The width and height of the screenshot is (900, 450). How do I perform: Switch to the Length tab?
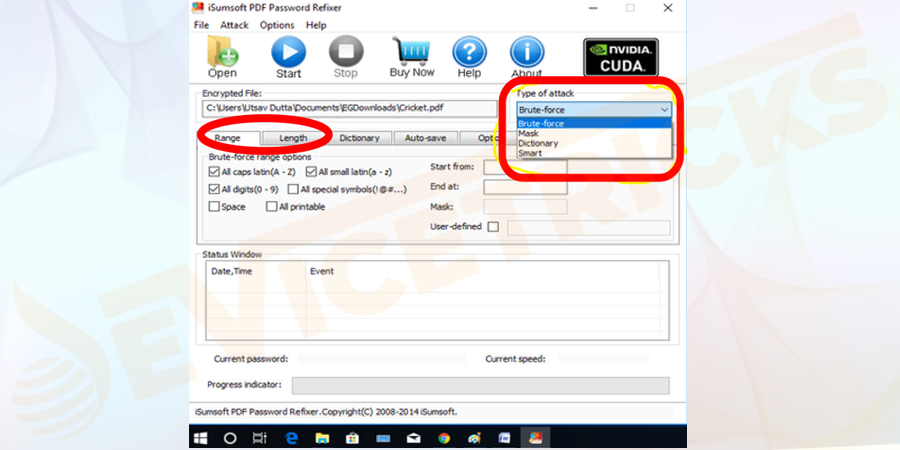click(x=293, y=138)
